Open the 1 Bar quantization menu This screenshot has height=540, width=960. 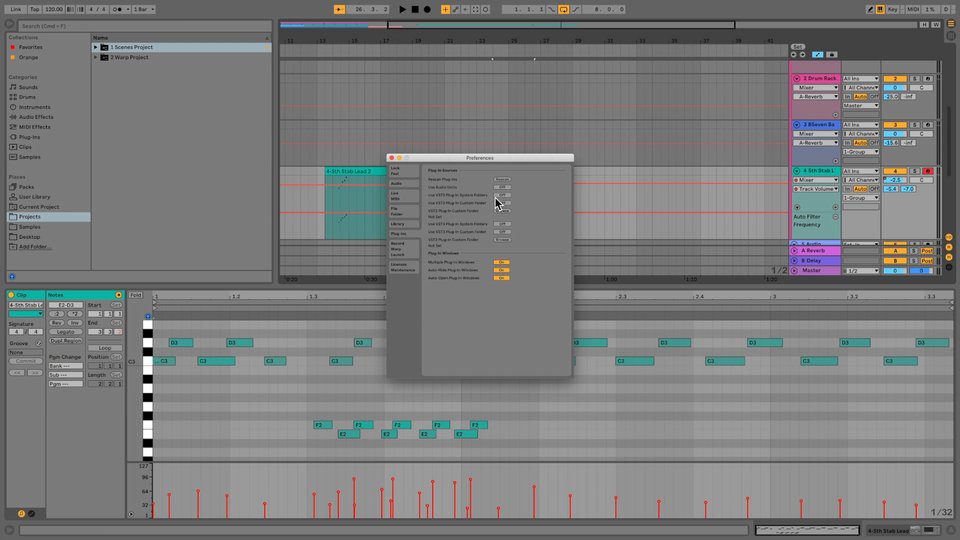[x=144, y=9]
